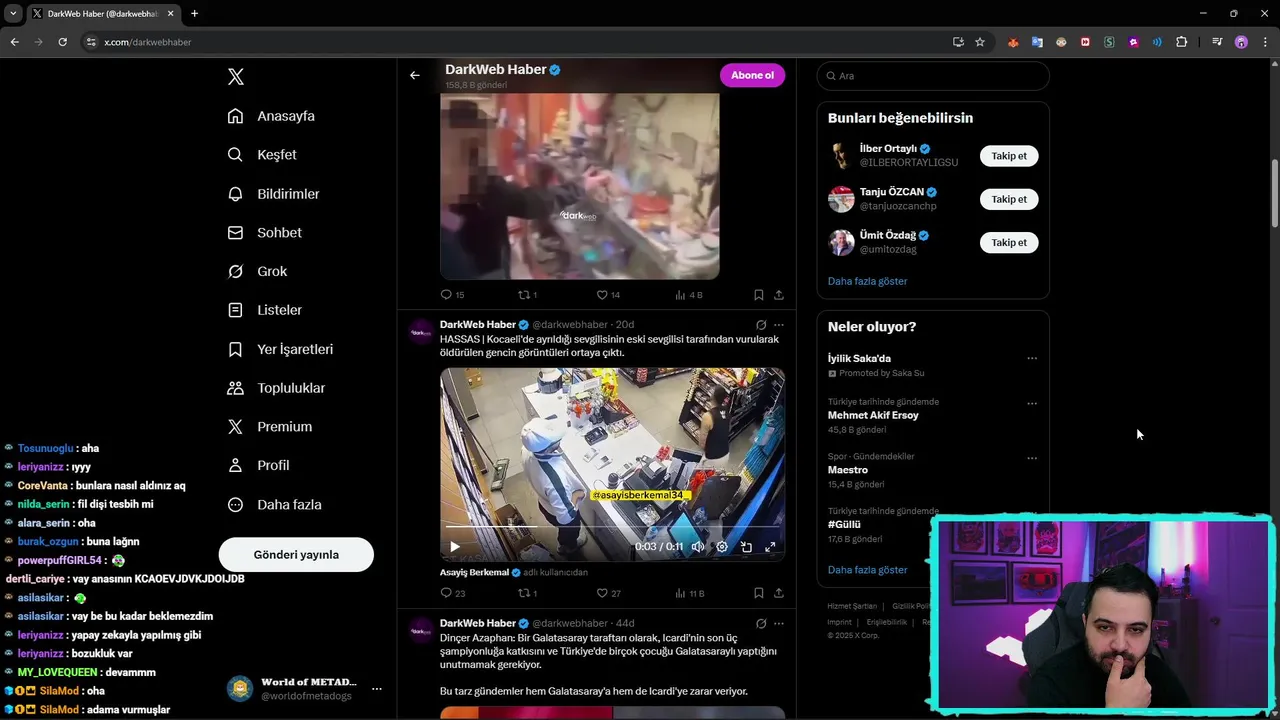Open more options on Kocaeli post
This screenshot has width=1280, height=720.
(779, 325)
